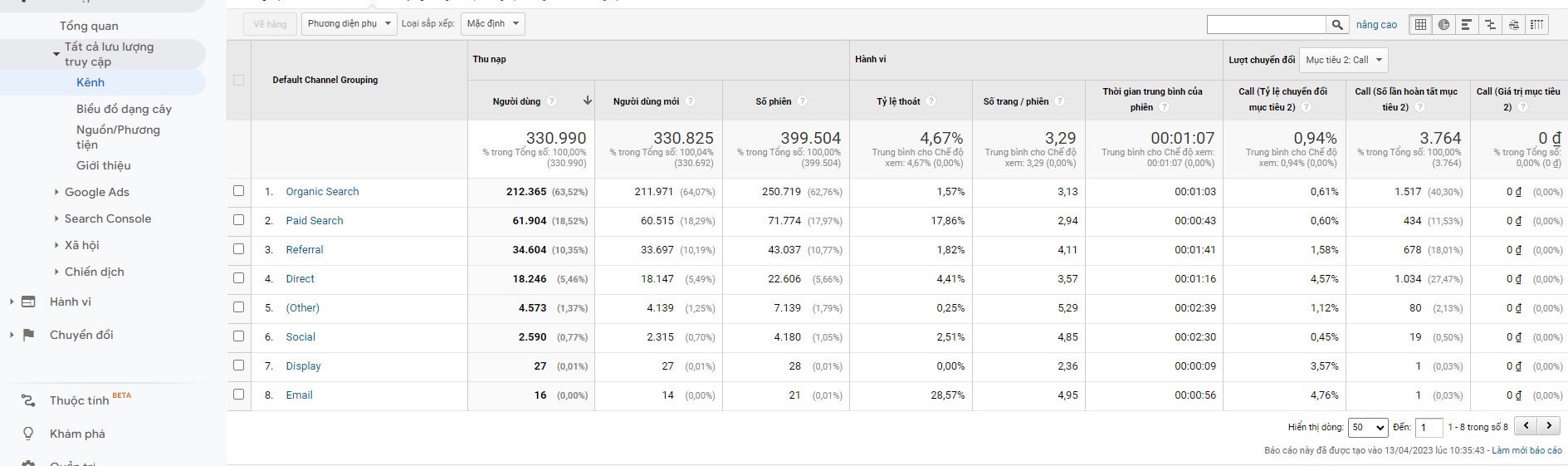
Task: Check the Referral row checkbox
Action: (x=239, y=249)
